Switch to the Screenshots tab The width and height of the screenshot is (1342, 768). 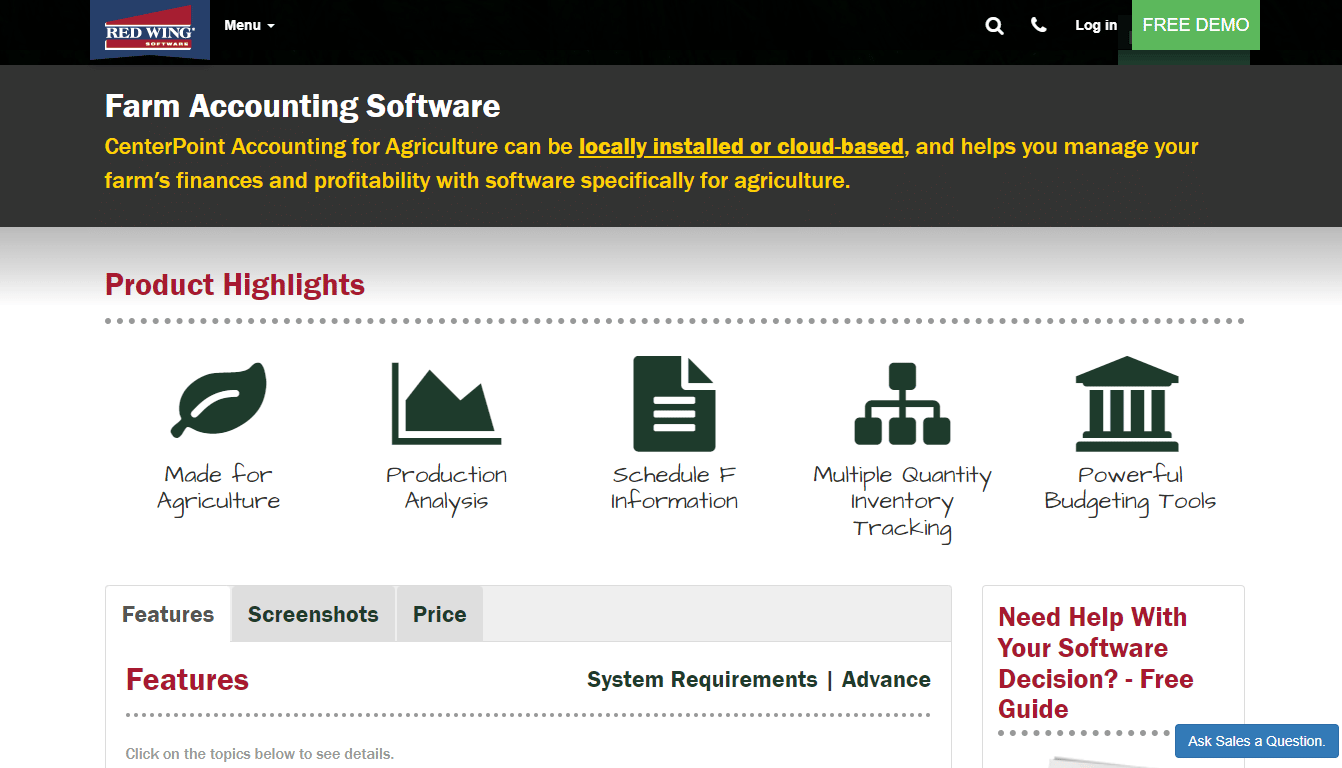coord(313,614)
